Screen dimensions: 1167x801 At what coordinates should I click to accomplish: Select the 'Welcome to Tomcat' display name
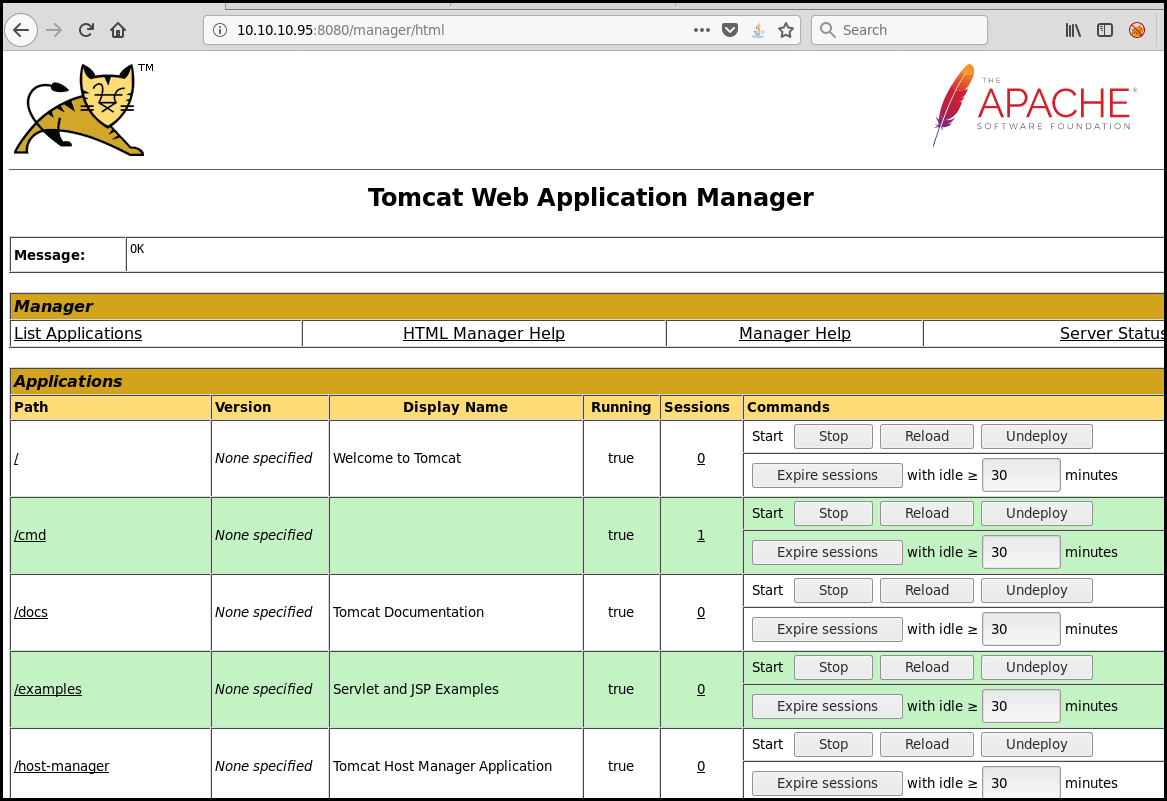397,459
